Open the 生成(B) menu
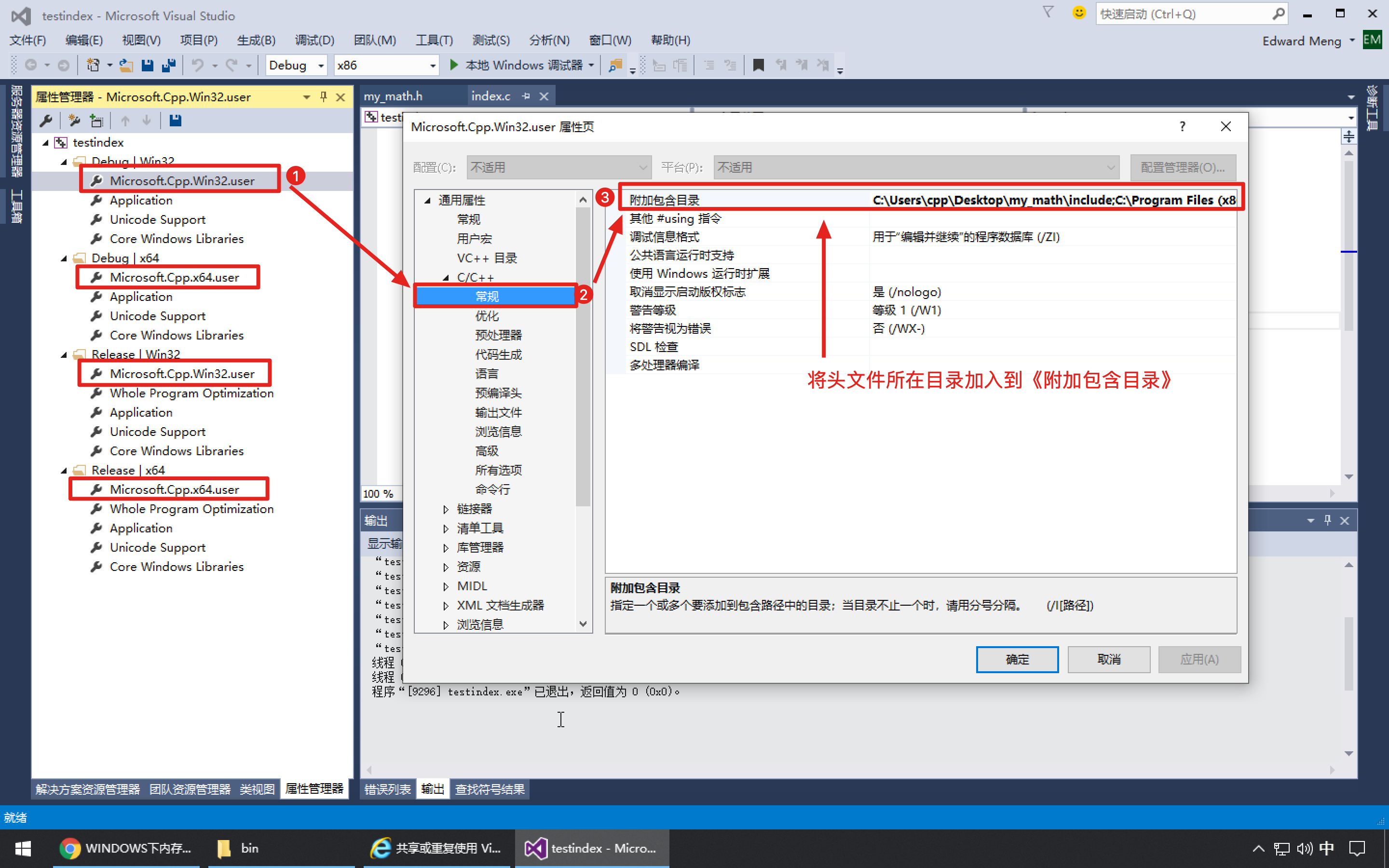This screenshot has height=868, width=1389. (256, 40)
